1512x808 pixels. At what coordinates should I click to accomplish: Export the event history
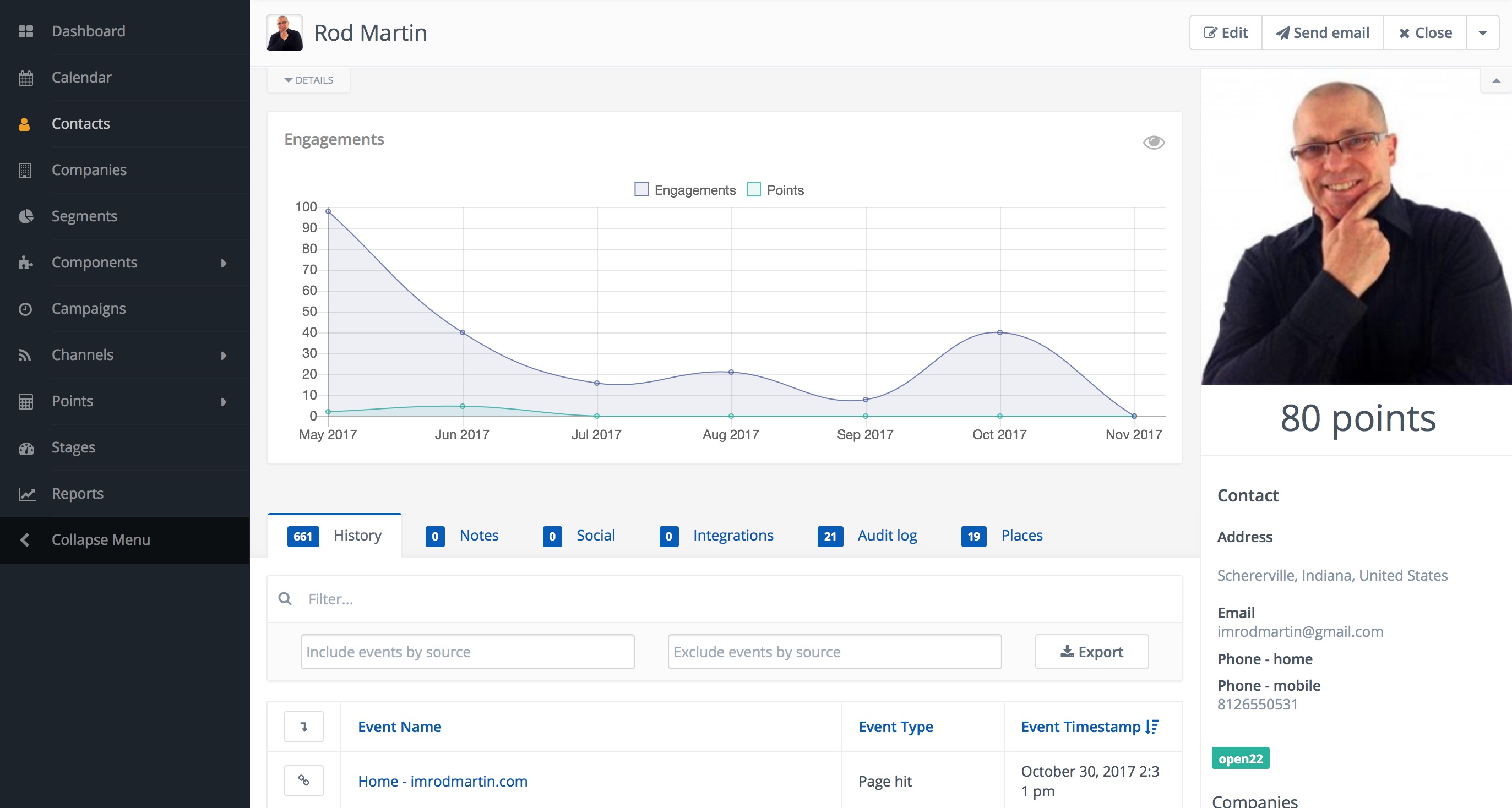tap(1092, 651)
